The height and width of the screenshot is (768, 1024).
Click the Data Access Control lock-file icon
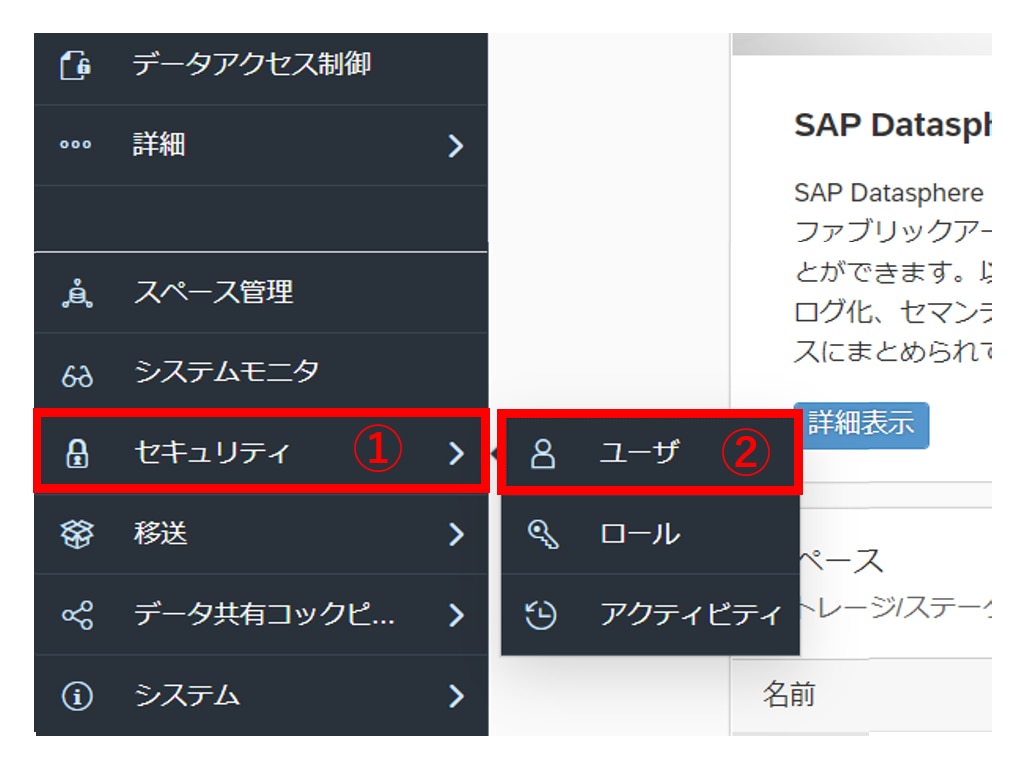(76, 66)
